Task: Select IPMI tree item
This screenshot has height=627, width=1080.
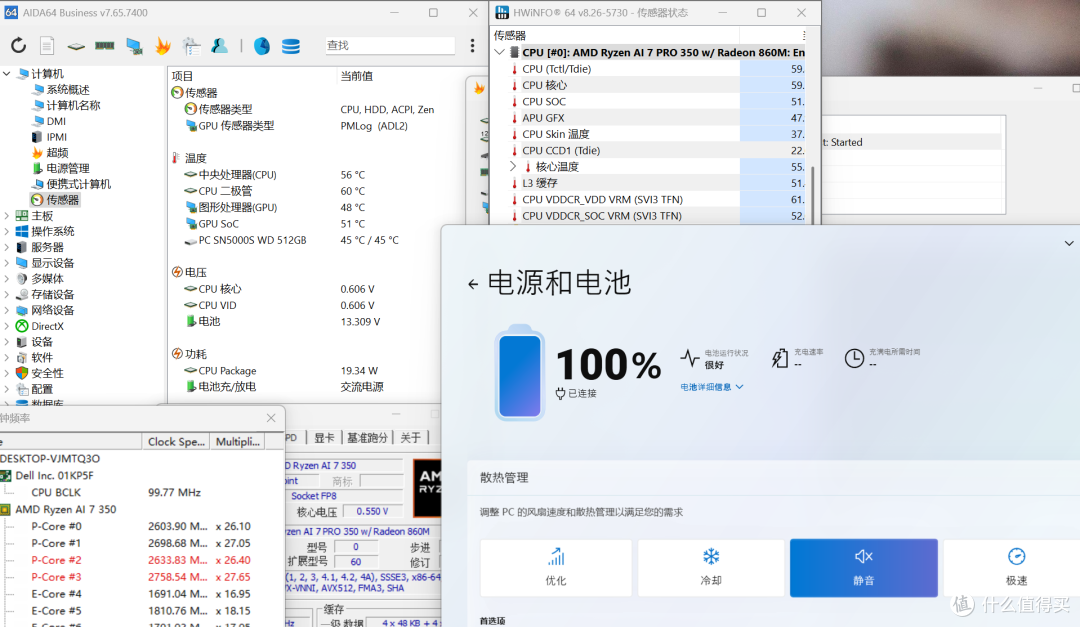Action: click(56, 137)
